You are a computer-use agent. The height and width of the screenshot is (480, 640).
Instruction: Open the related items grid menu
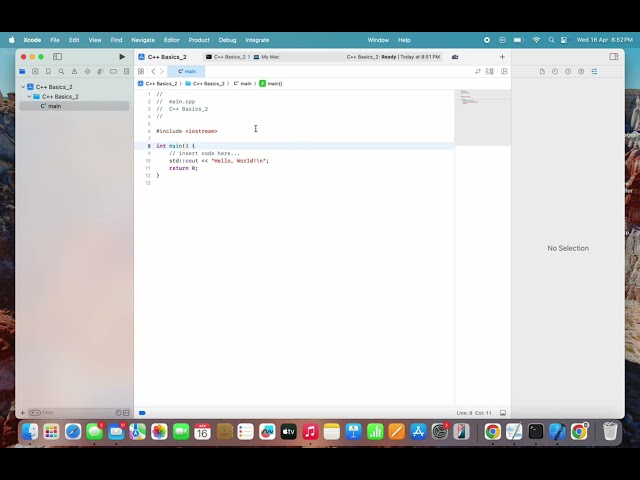coord(141,71)
